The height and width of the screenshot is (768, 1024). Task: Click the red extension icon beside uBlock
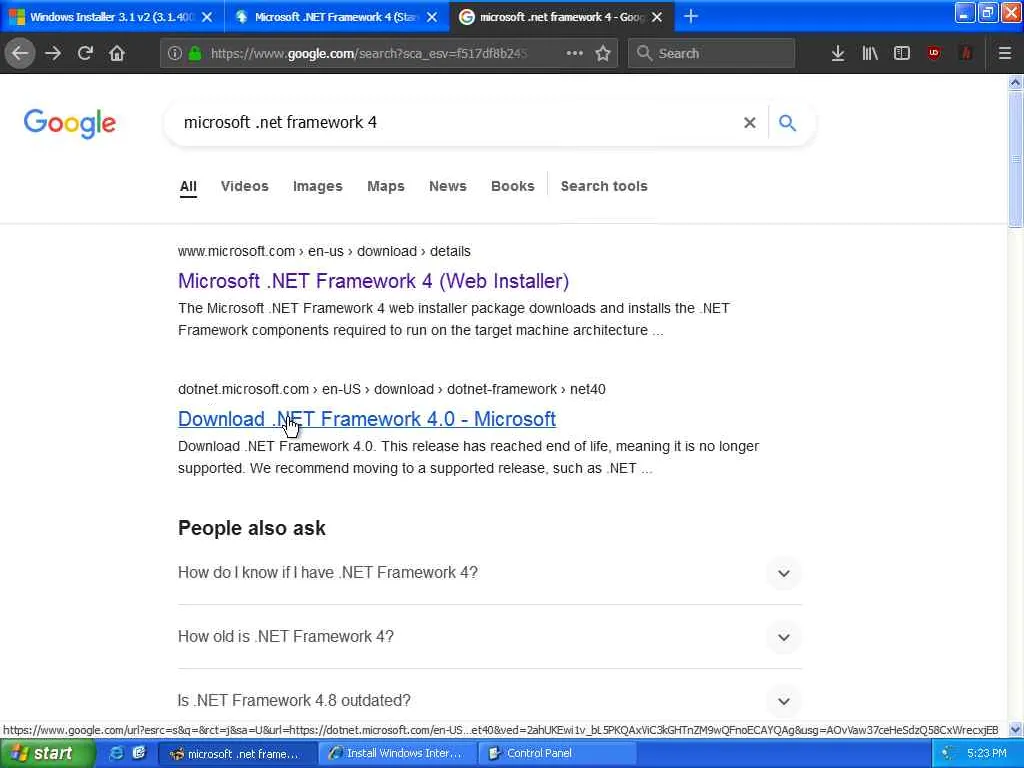coord(966,53)
